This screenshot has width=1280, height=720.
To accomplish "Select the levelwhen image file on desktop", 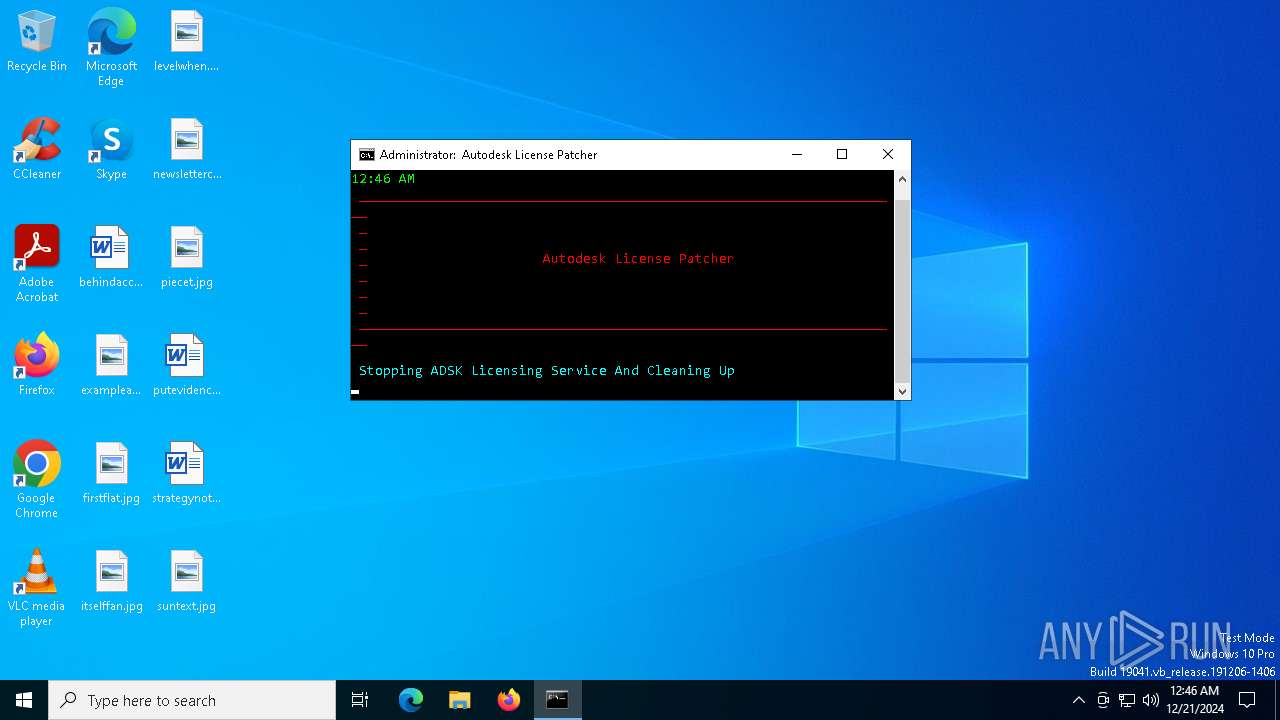I will tap(187, 42).
